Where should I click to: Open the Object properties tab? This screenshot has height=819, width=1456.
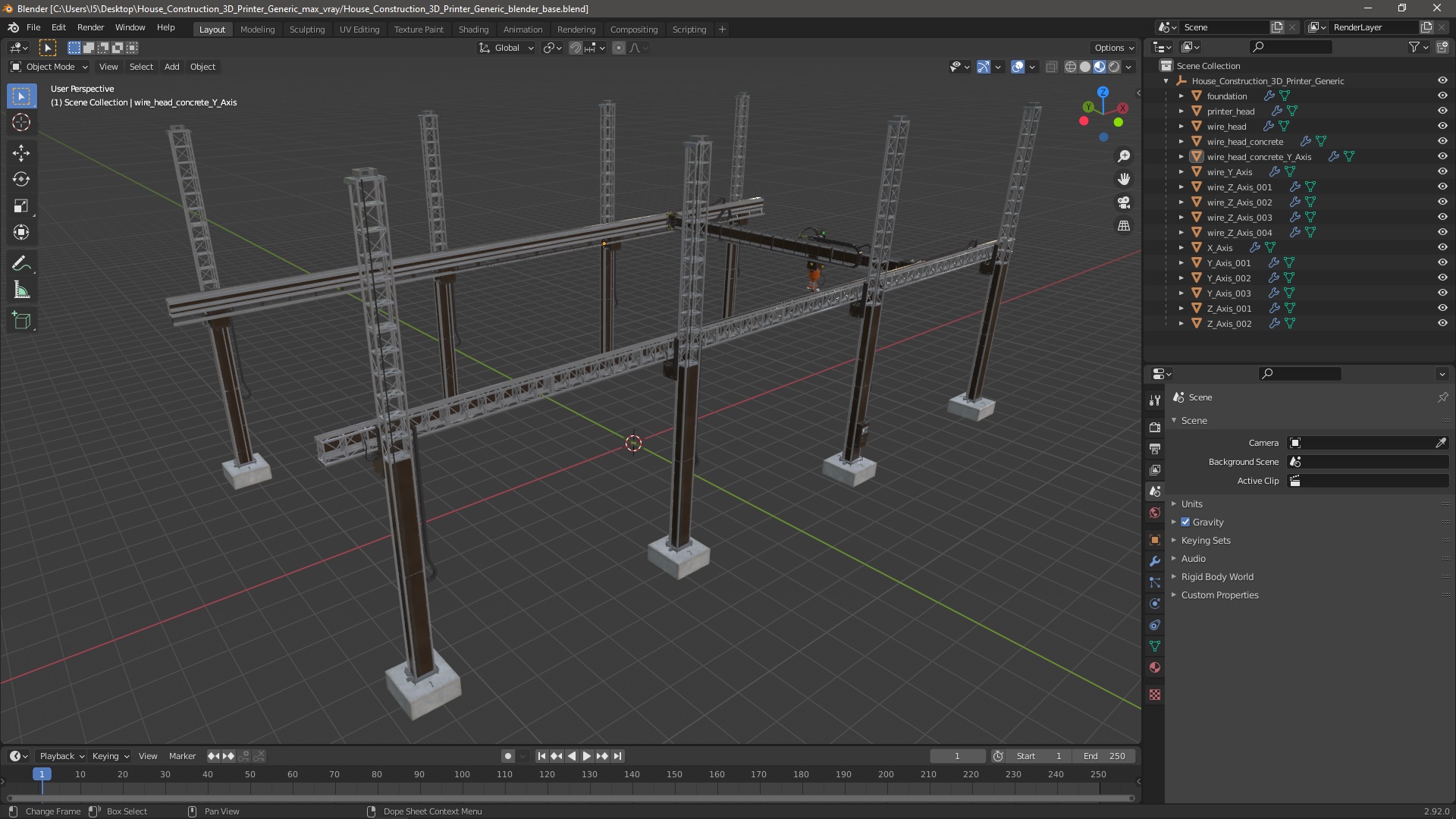[1155, 540]
